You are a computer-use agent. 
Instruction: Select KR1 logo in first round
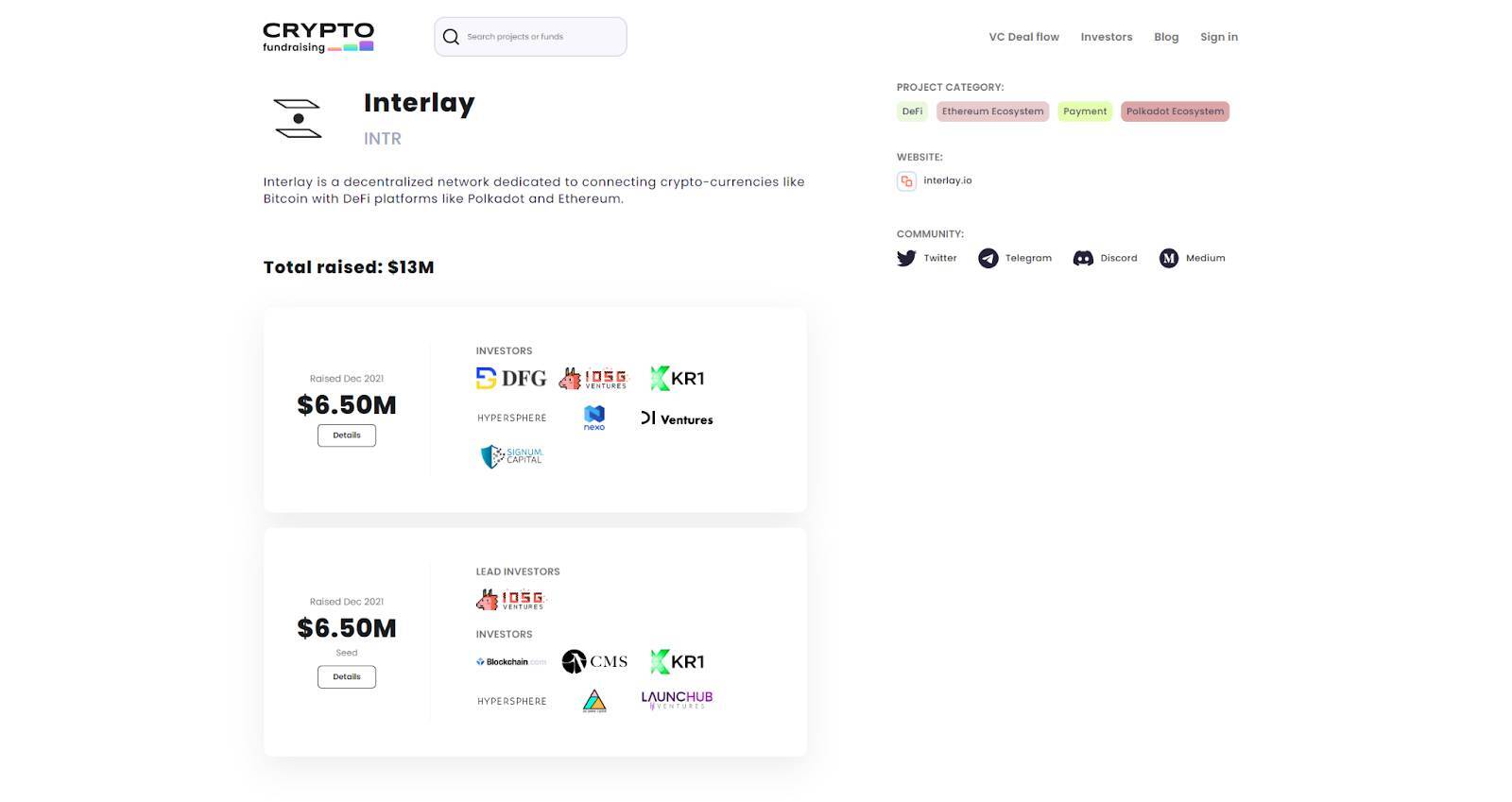tap(677, 379)
